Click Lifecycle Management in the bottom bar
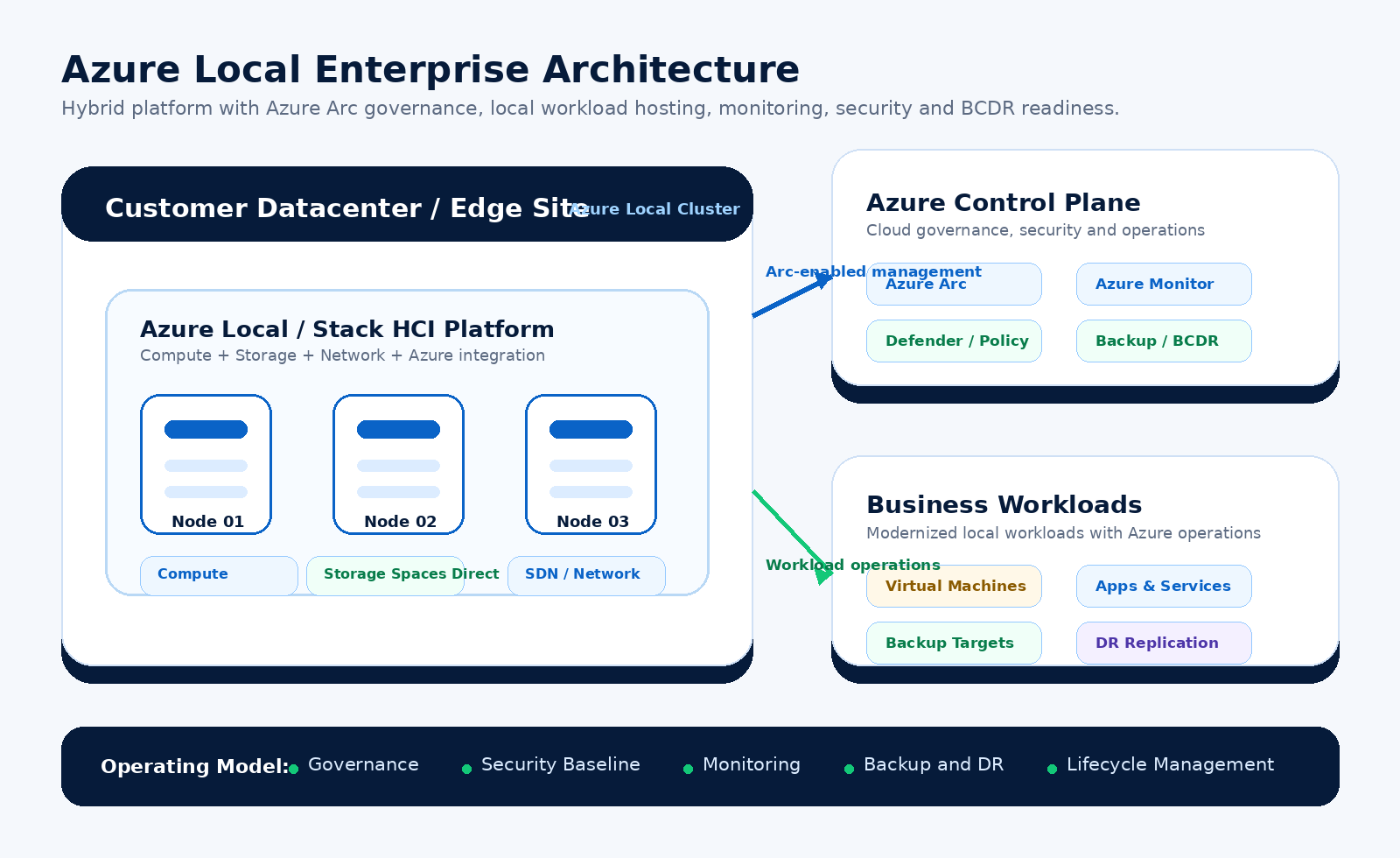 tap(1170, 764)
